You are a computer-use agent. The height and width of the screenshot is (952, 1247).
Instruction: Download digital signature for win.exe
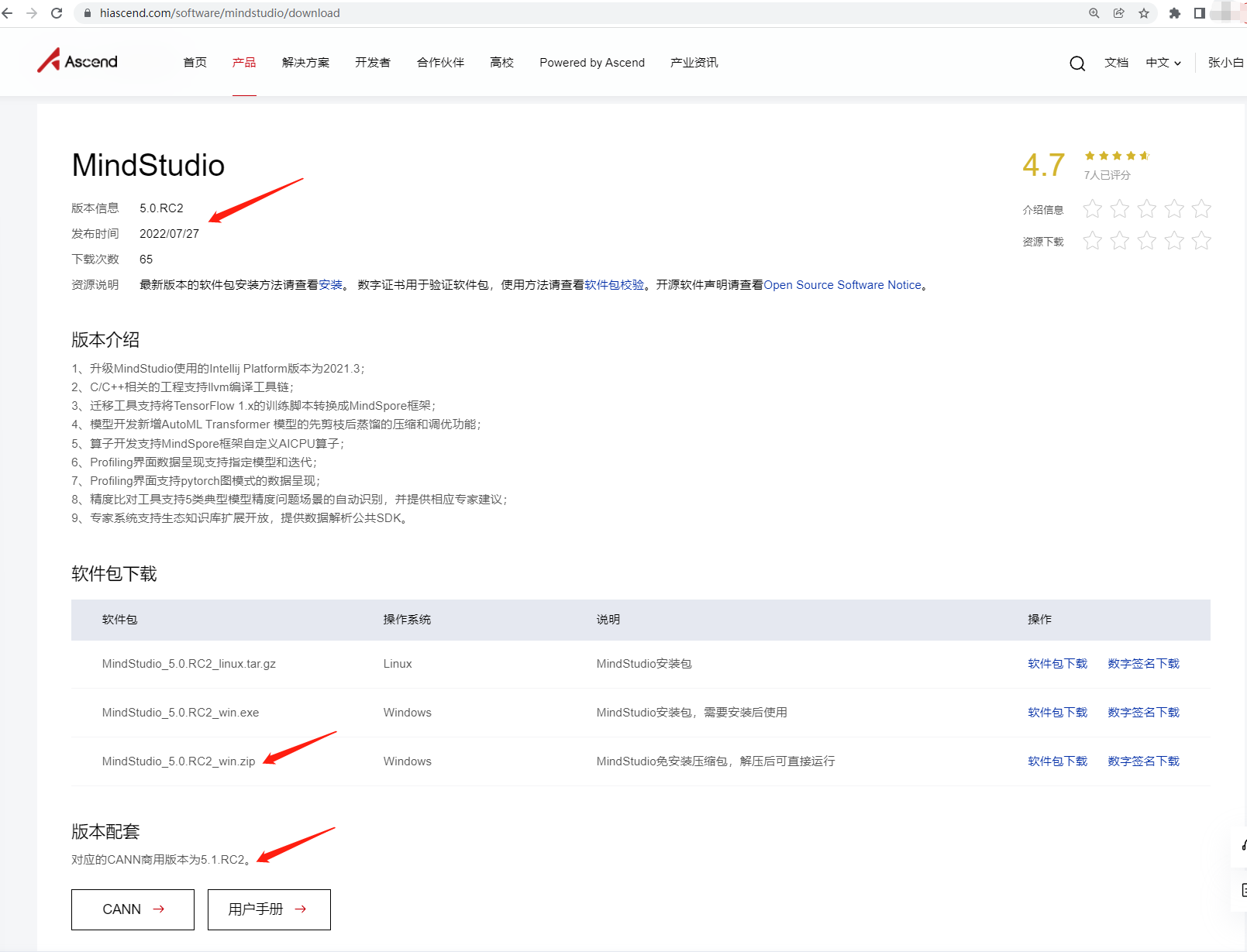[x=1144, y=713]
